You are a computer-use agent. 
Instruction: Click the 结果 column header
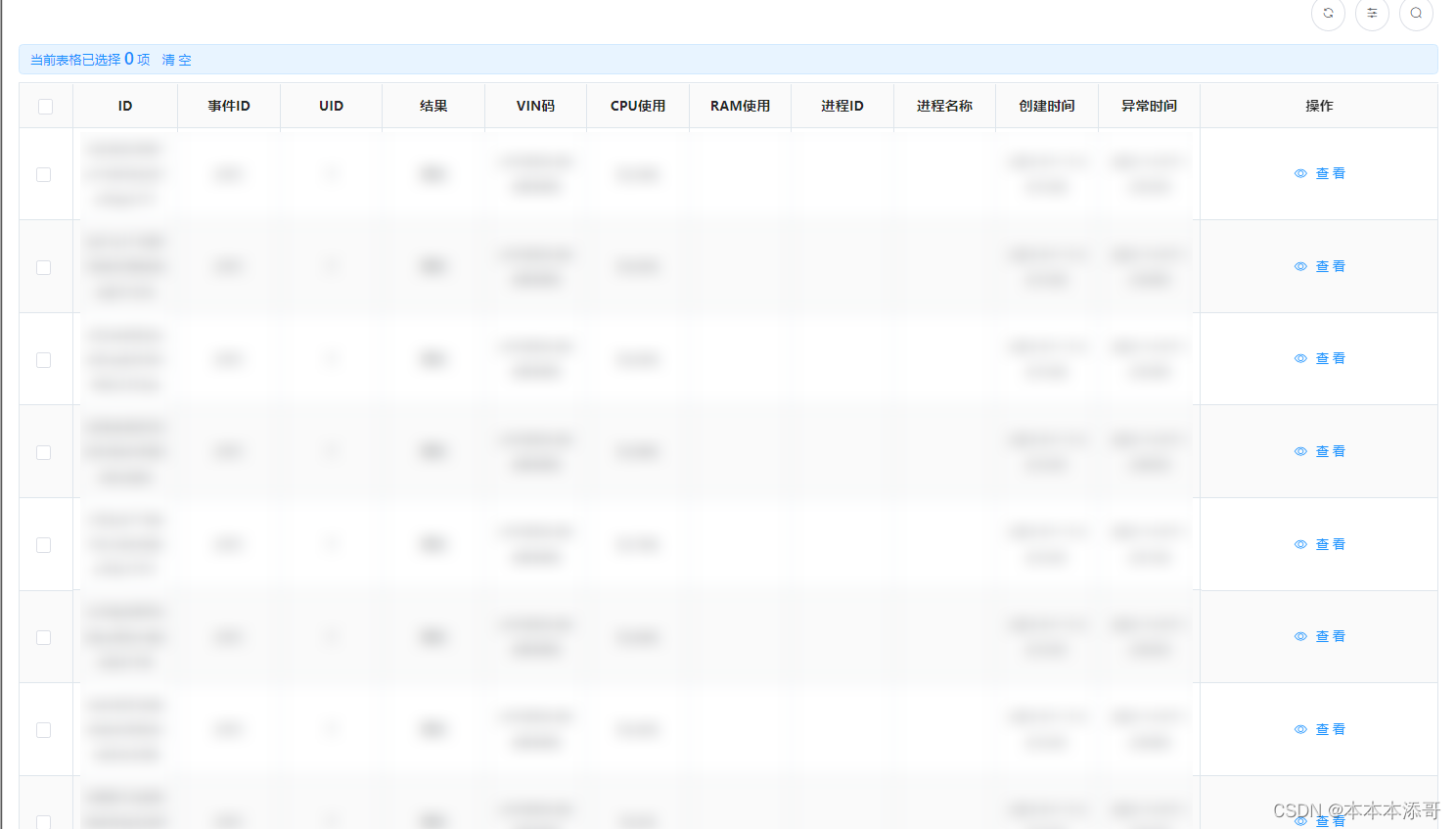[x=433, y=106]
